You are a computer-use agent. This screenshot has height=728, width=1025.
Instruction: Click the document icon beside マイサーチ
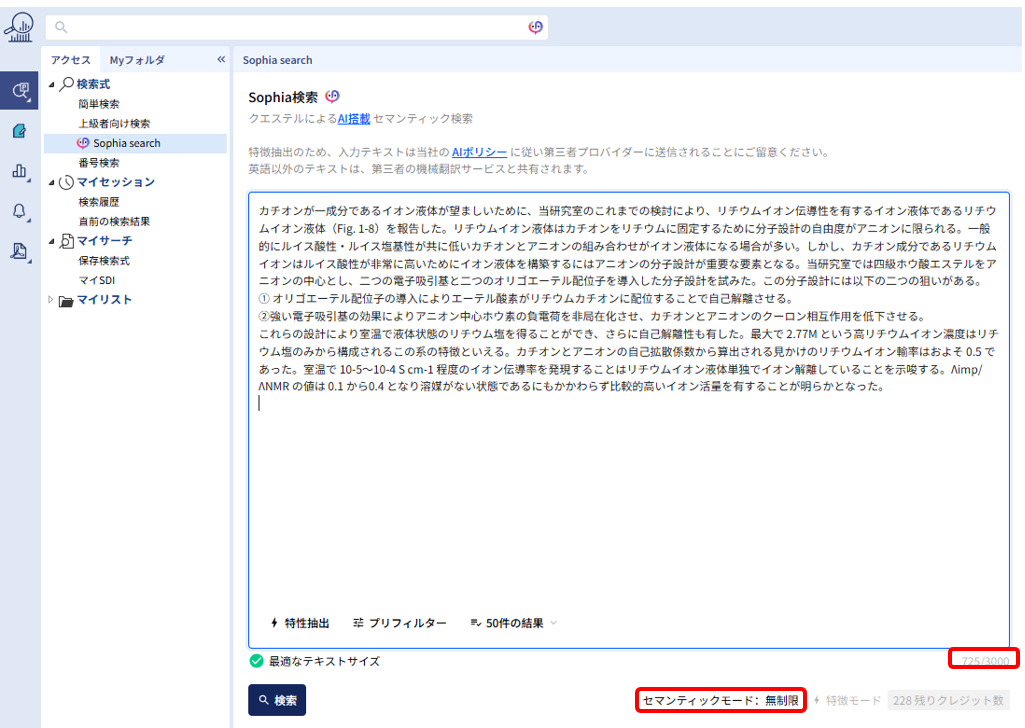67,241
